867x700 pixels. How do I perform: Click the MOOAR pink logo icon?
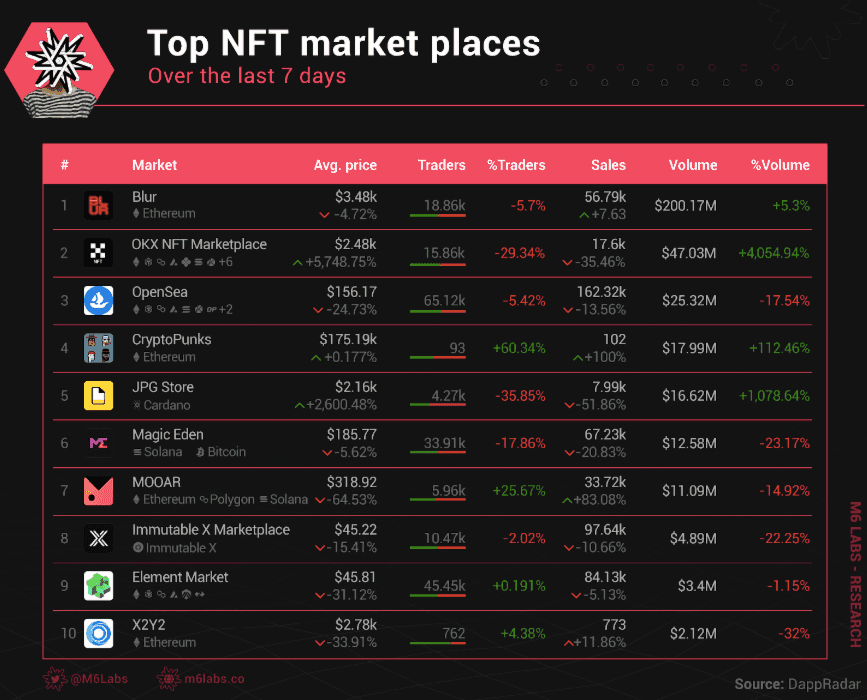point(98,491)
